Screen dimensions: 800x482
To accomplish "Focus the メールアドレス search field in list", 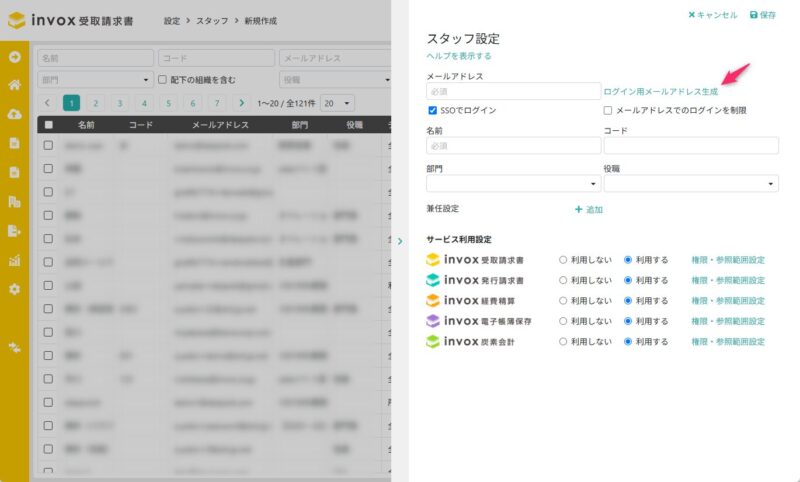I will pos(335,58).
